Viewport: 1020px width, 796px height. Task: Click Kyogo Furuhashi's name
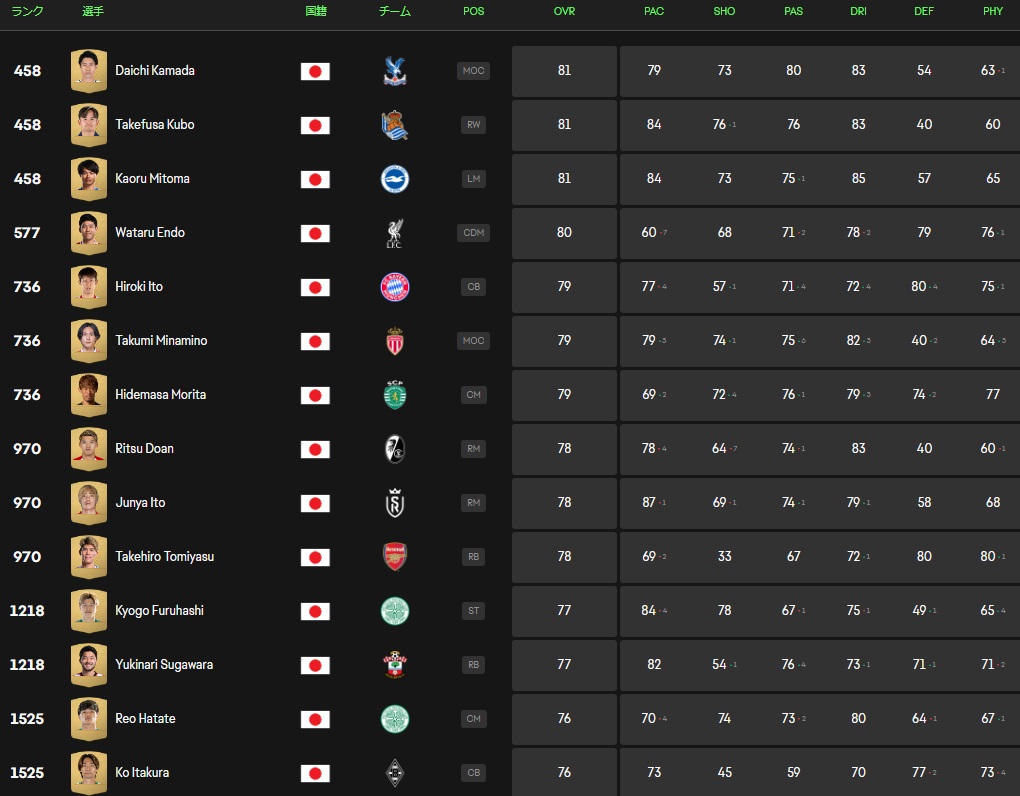point(159,611)
